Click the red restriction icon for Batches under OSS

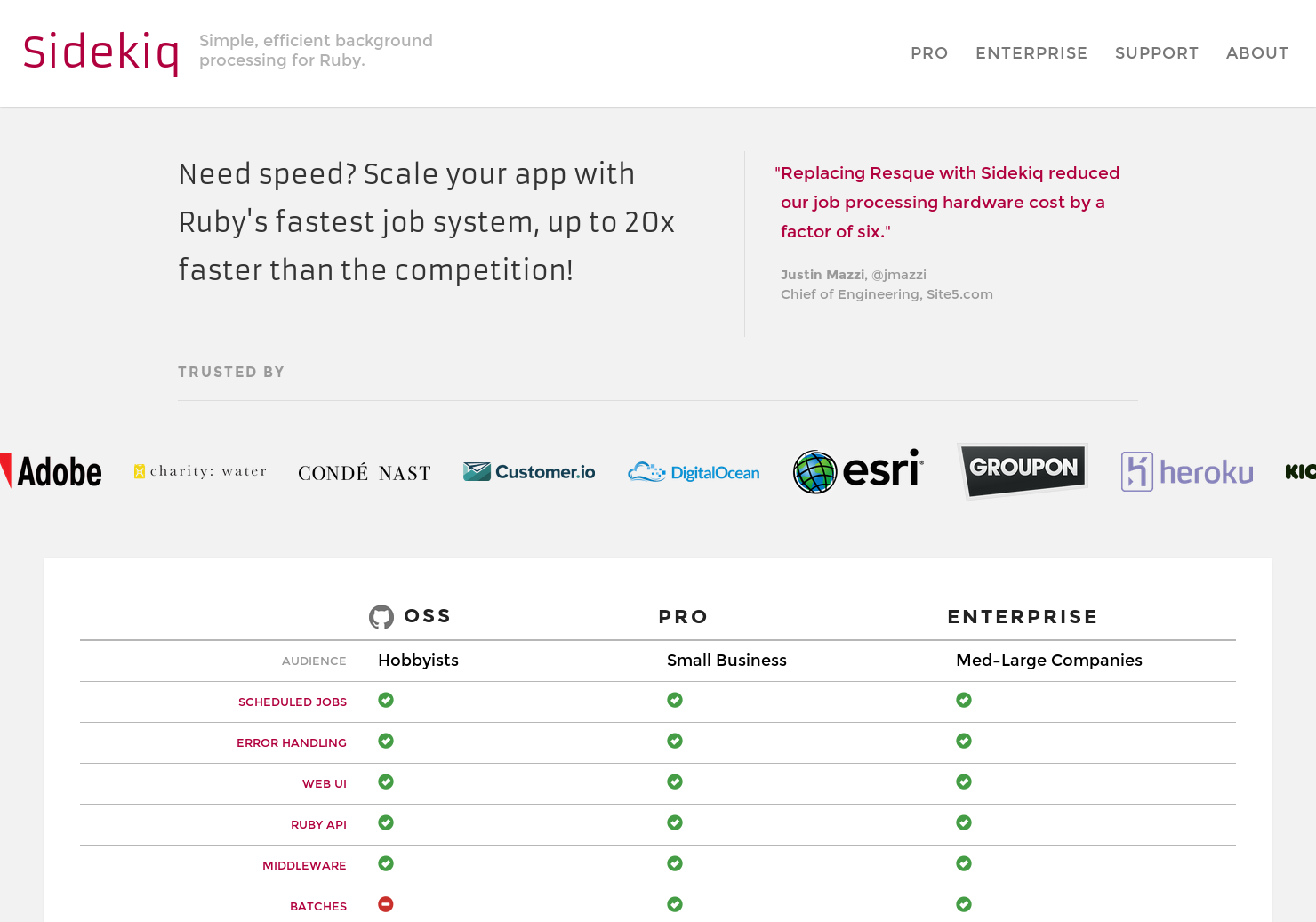[385, 903]
